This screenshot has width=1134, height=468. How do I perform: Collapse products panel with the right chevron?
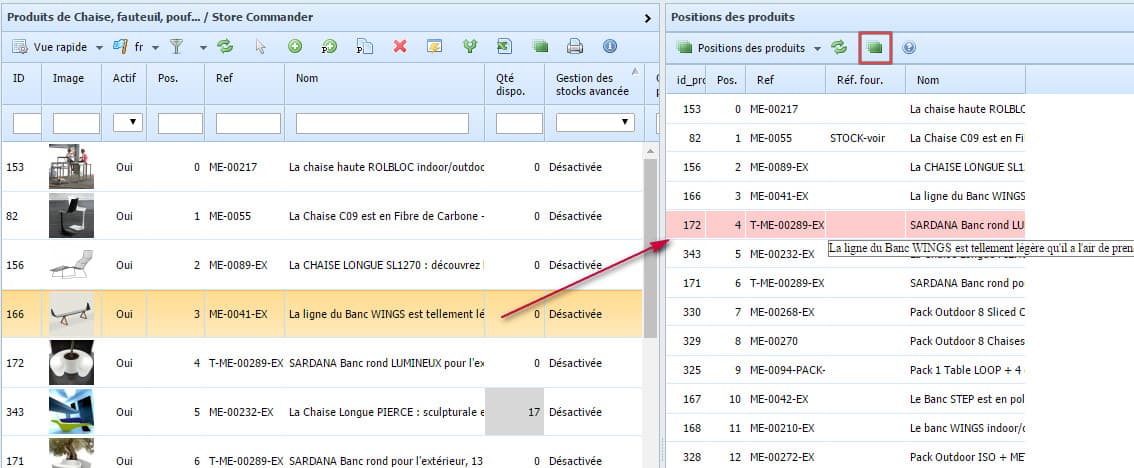pyautogui.click(x=648, y=17)
